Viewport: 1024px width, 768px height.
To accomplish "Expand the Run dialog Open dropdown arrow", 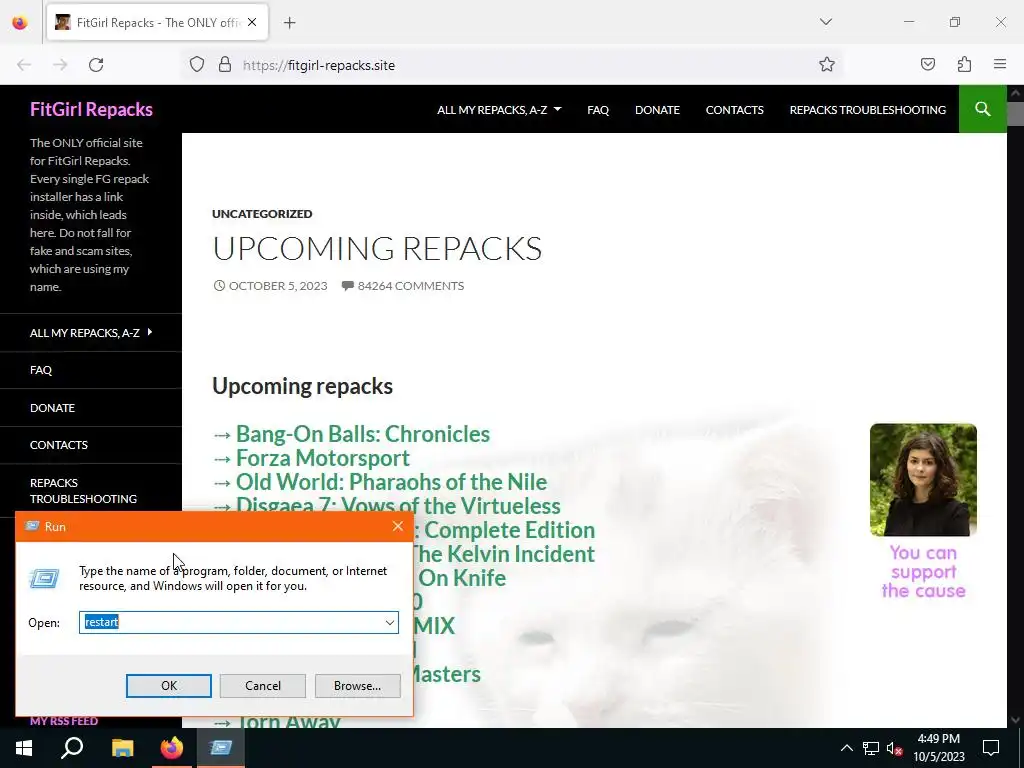I will pos(390,622).
